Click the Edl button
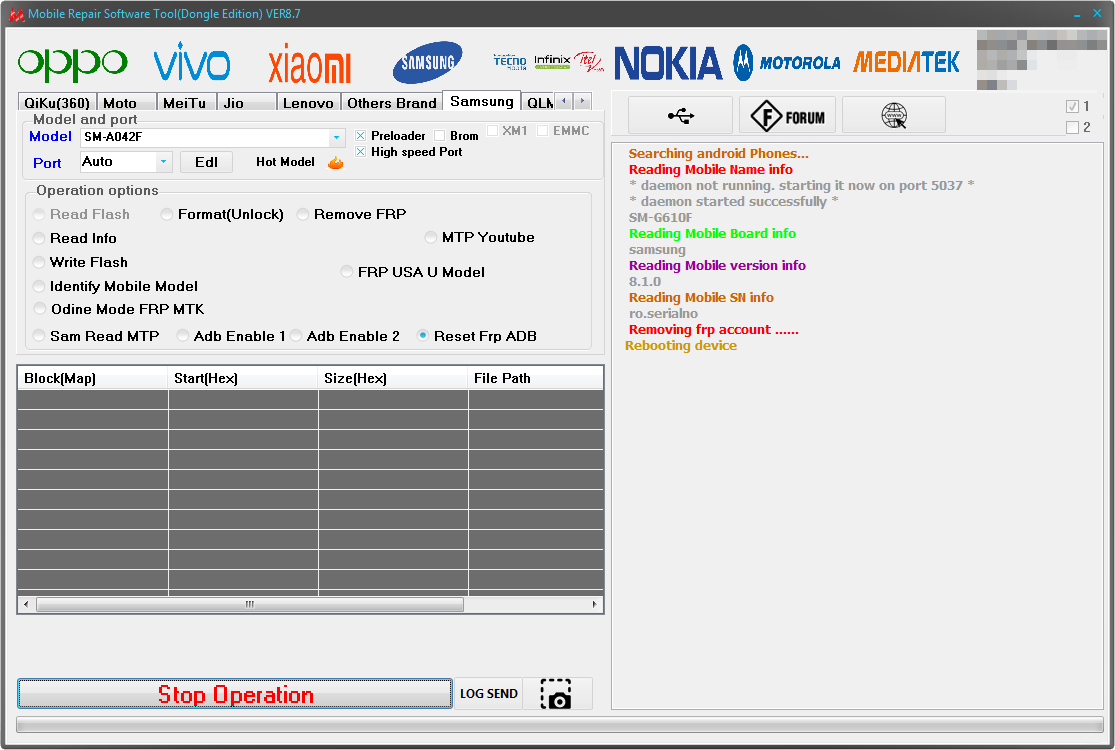 [x=206, y=162]
